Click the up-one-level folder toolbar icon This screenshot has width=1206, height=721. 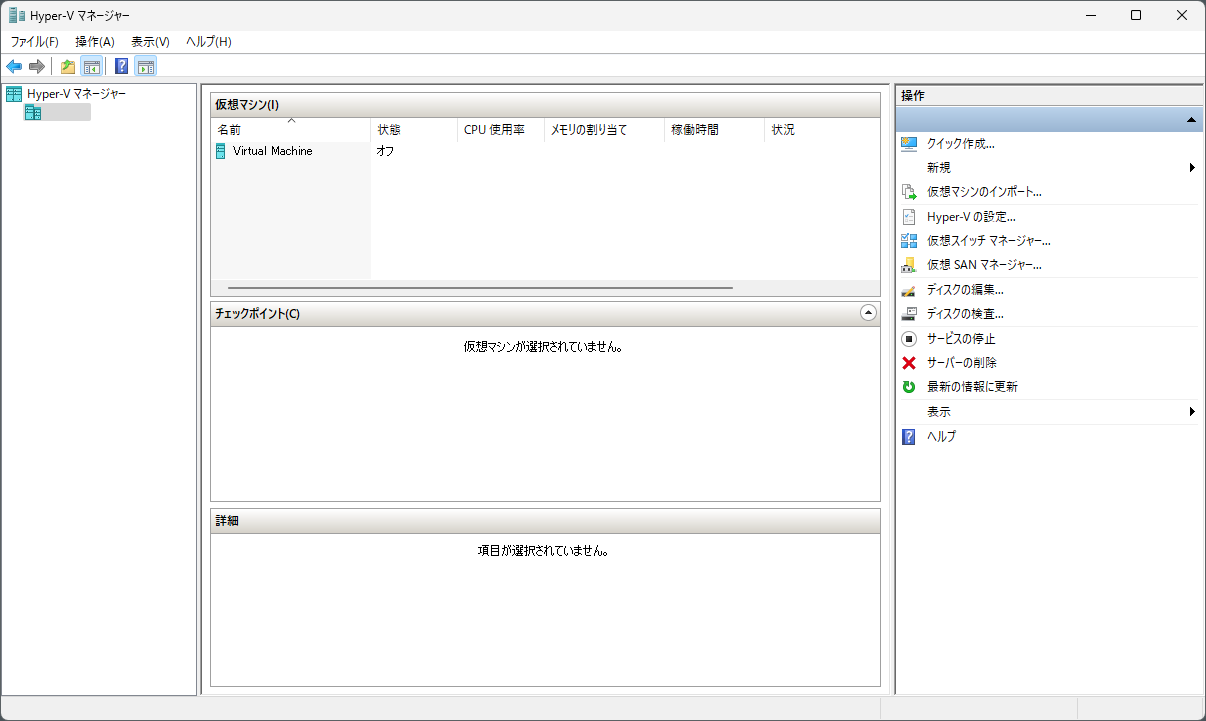pyautogui.click(x=68, y=67)
